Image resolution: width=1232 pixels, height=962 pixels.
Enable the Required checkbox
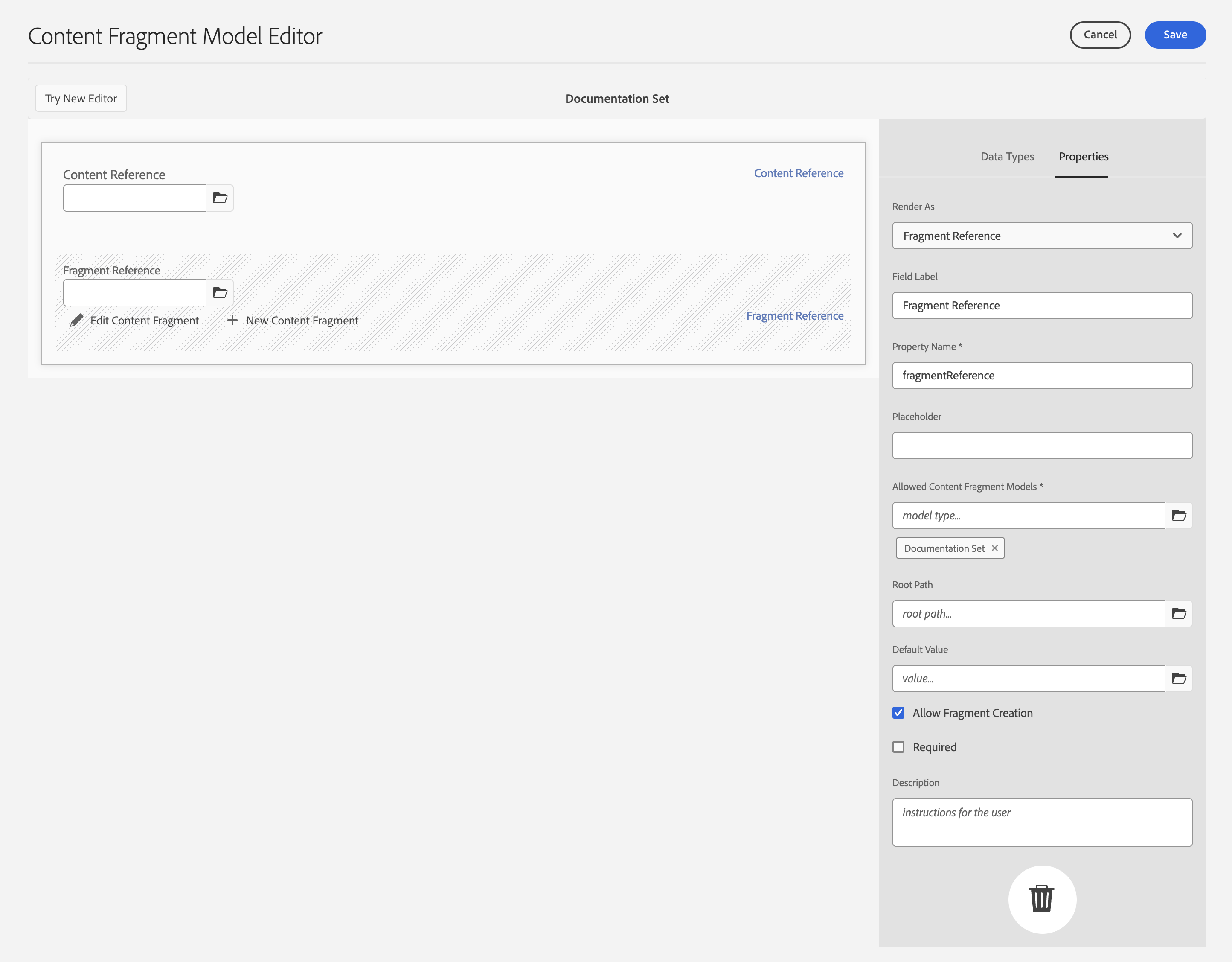(898, 747)
